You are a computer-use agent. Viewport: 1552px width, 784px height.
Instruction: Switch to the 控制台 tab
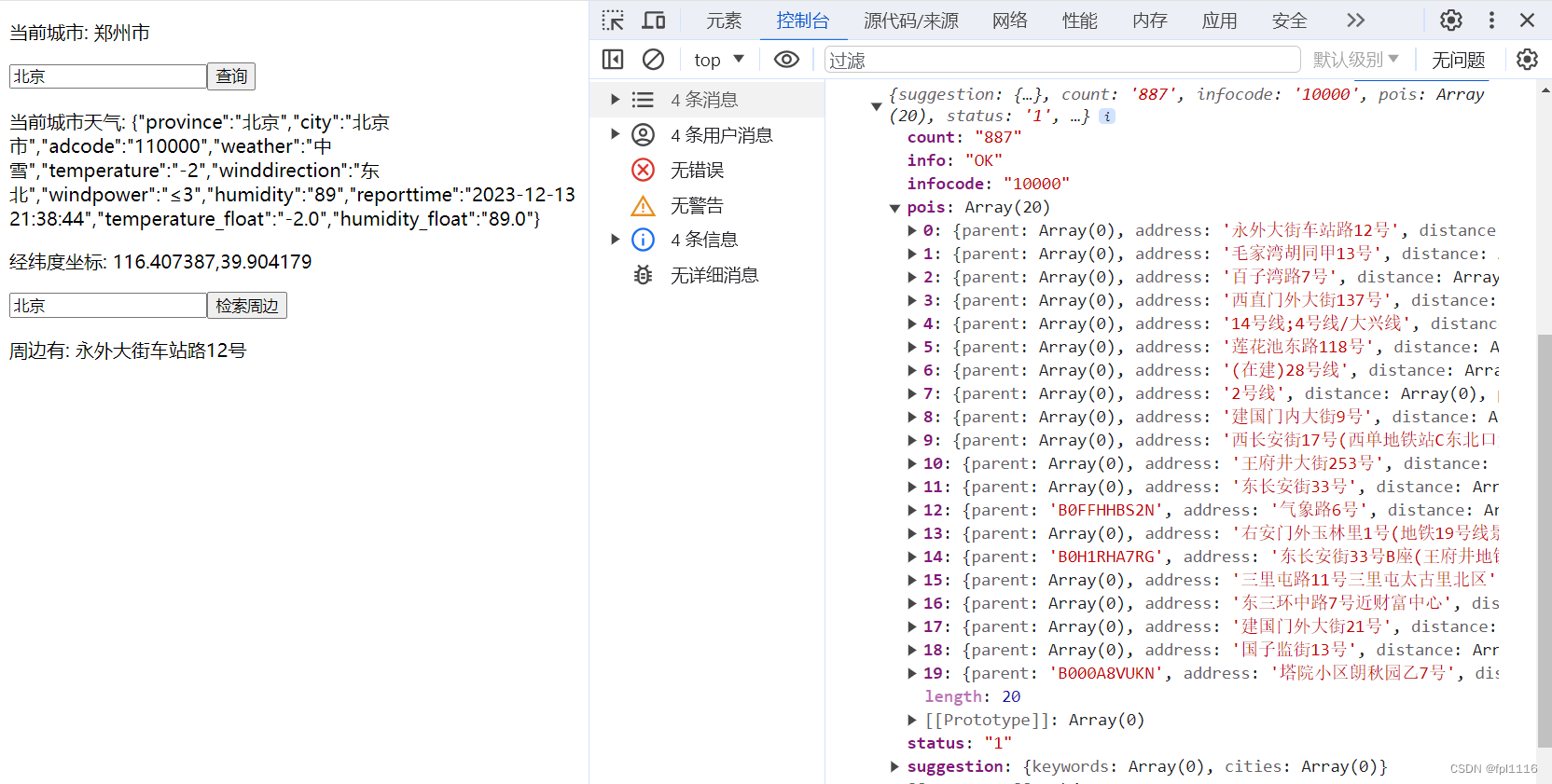[x=803, y=21]
